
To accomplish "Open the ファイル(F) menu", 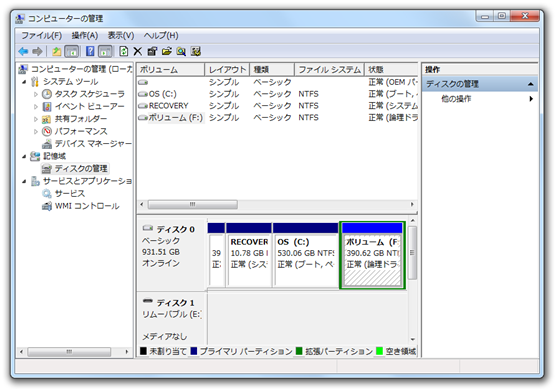I will [x=42, y=36].
